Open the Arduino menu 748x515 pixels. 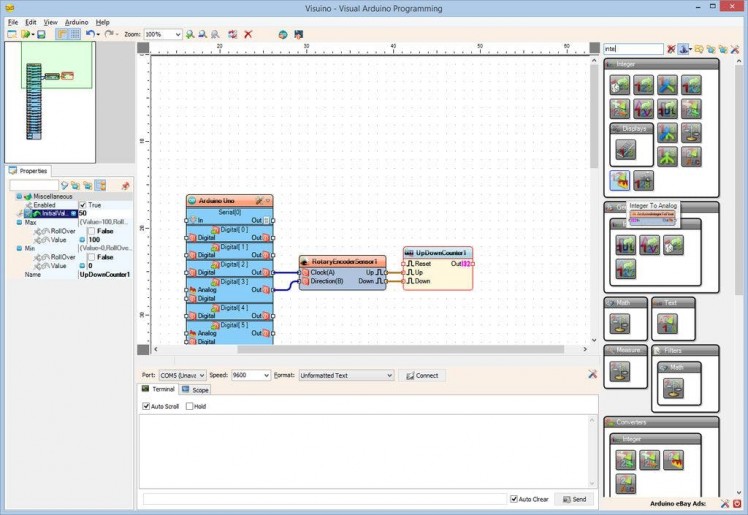click(x=76, y=21)
